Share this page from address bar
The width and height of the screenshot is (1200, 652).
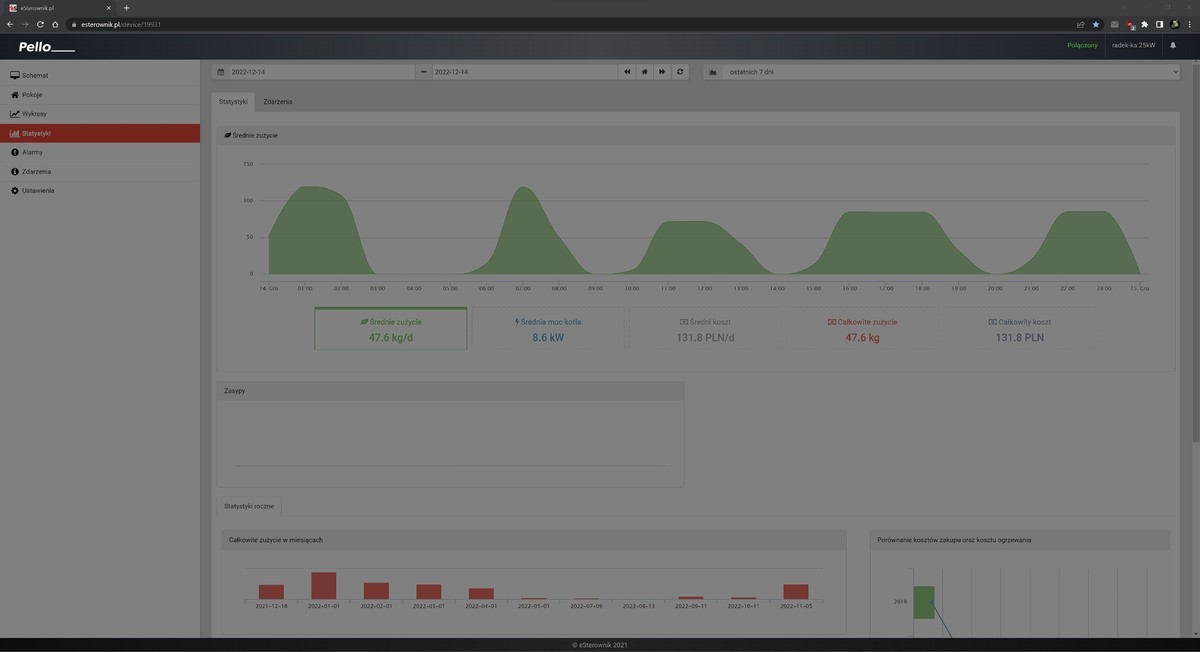pos(1080,24)
